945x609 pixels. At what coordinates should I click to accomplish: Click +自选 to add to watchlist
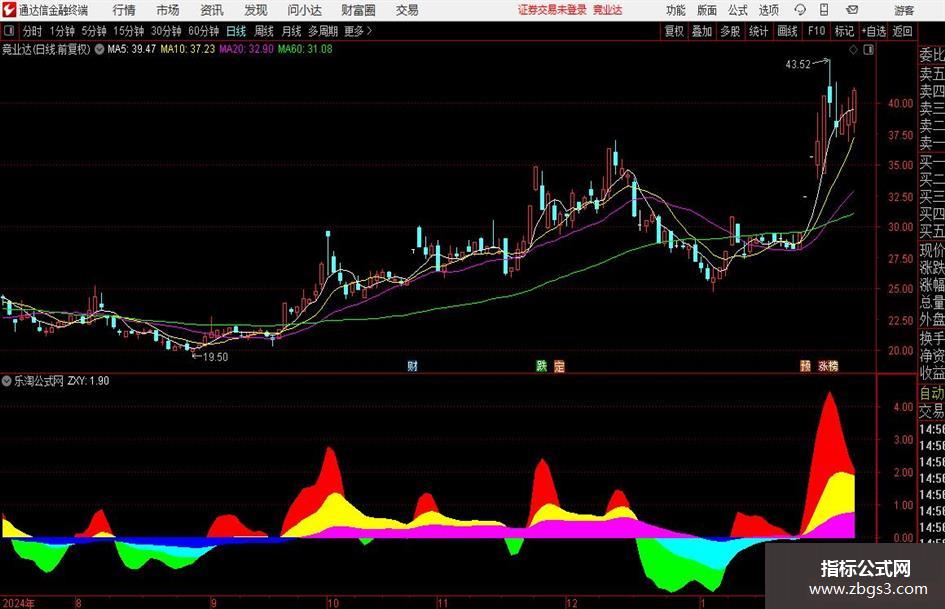coord(873,31)
